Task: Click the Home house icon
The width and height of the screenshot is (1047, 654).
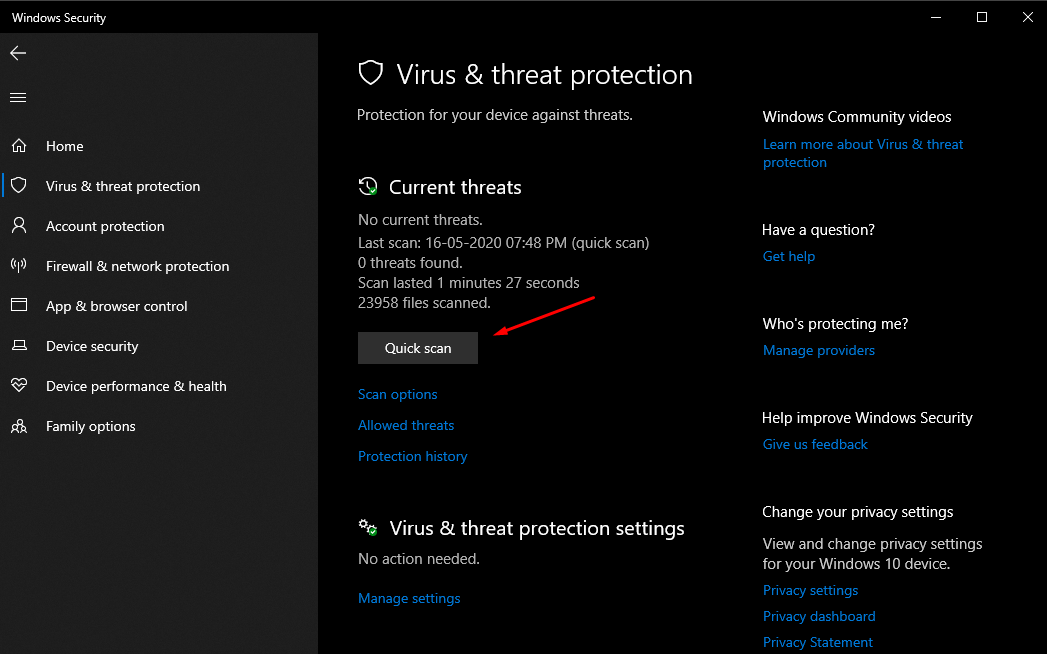Action: tap(19, 145)
